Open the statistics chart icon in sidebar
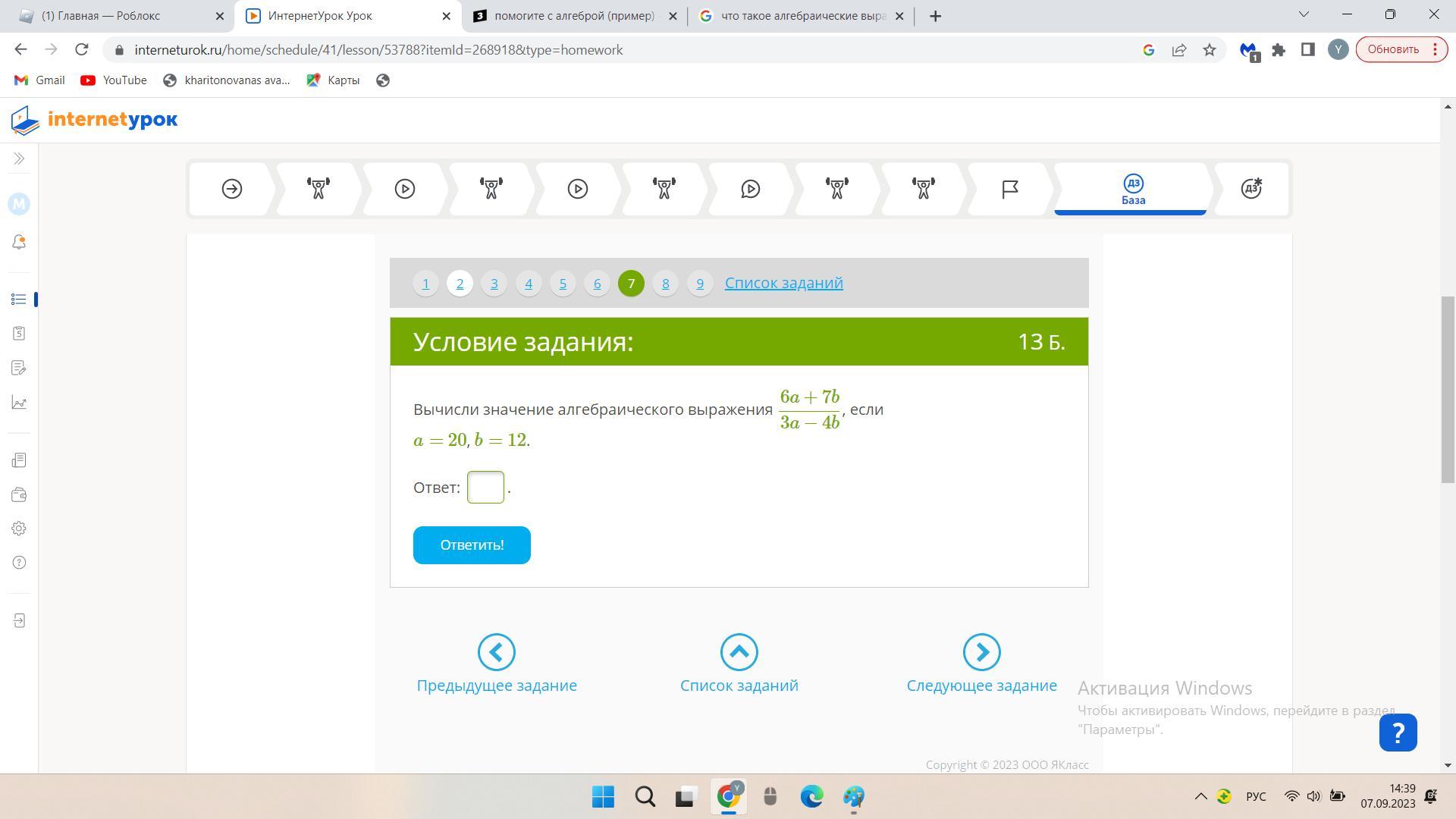The image size is (1456, 819). [19, 403]
